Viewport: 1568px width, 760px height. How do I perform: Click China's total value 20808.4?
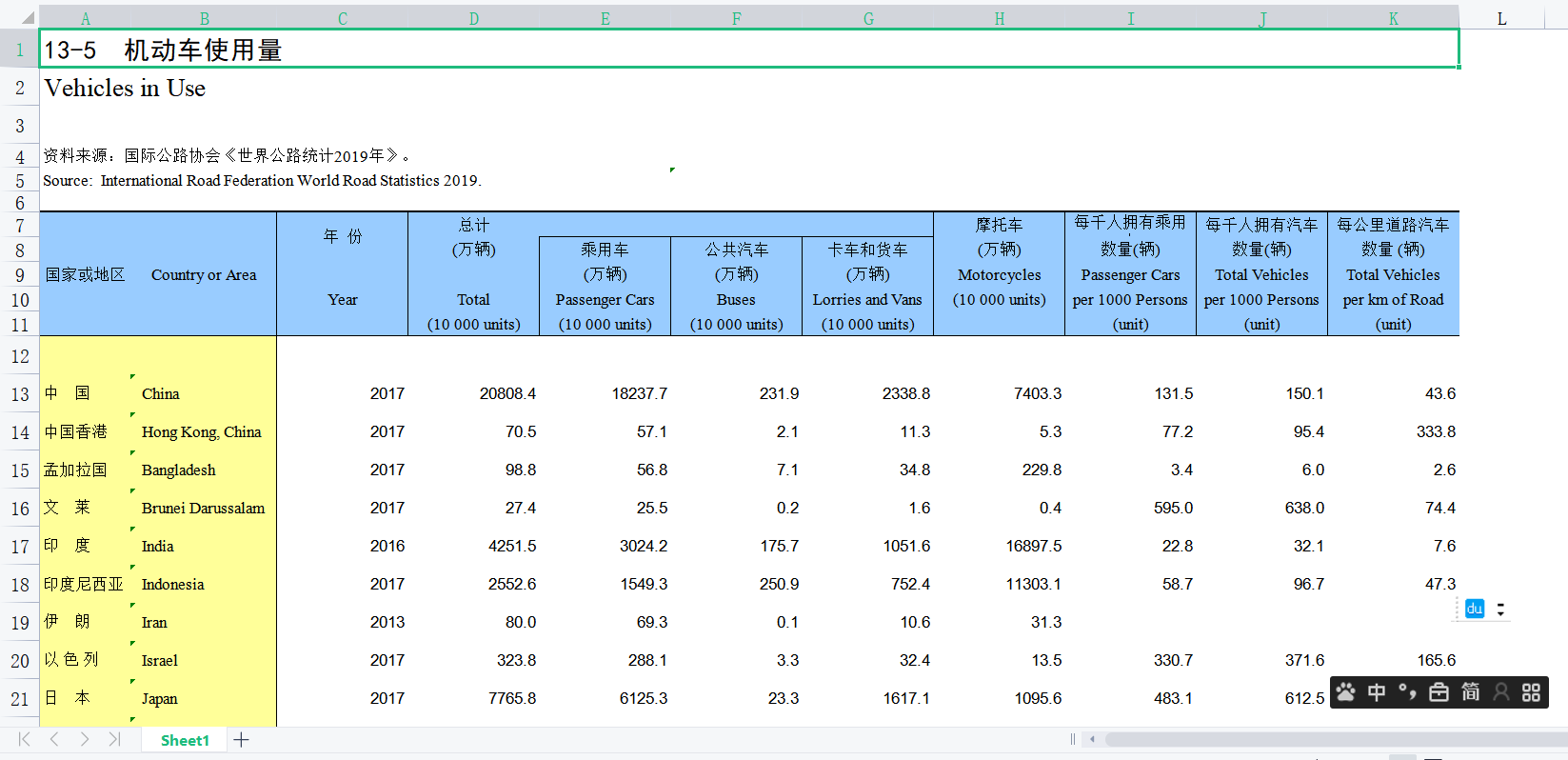(x=507, y=393)
